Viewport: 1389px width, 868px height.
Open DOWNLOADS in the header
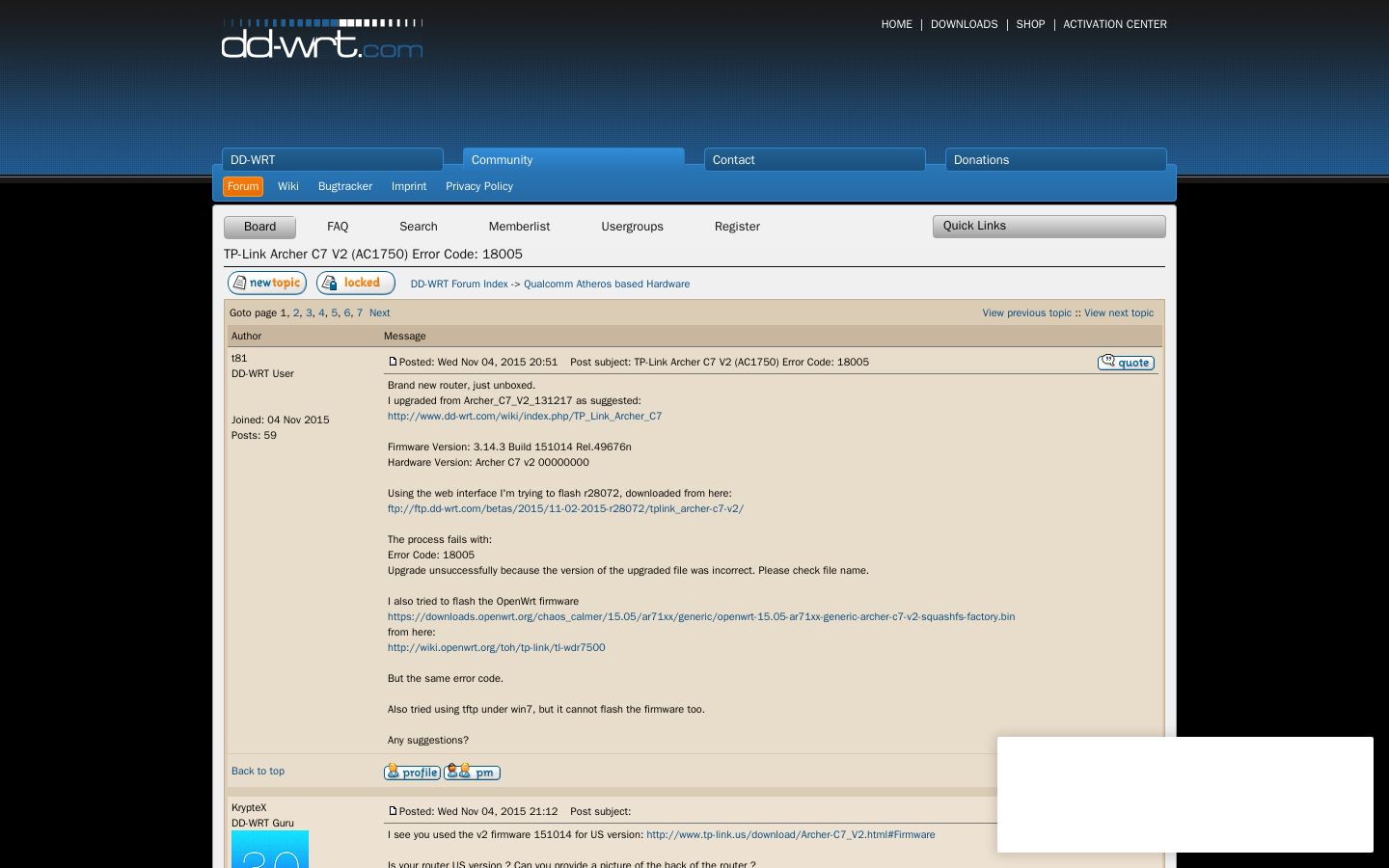pos(964,24)
